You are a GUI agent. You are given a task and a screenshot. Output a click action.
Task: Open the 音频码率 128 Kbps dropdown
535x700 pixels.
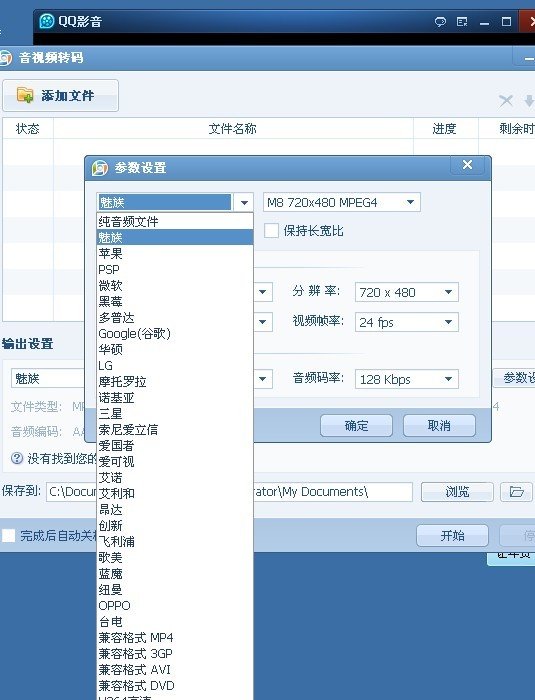(407, 379)
